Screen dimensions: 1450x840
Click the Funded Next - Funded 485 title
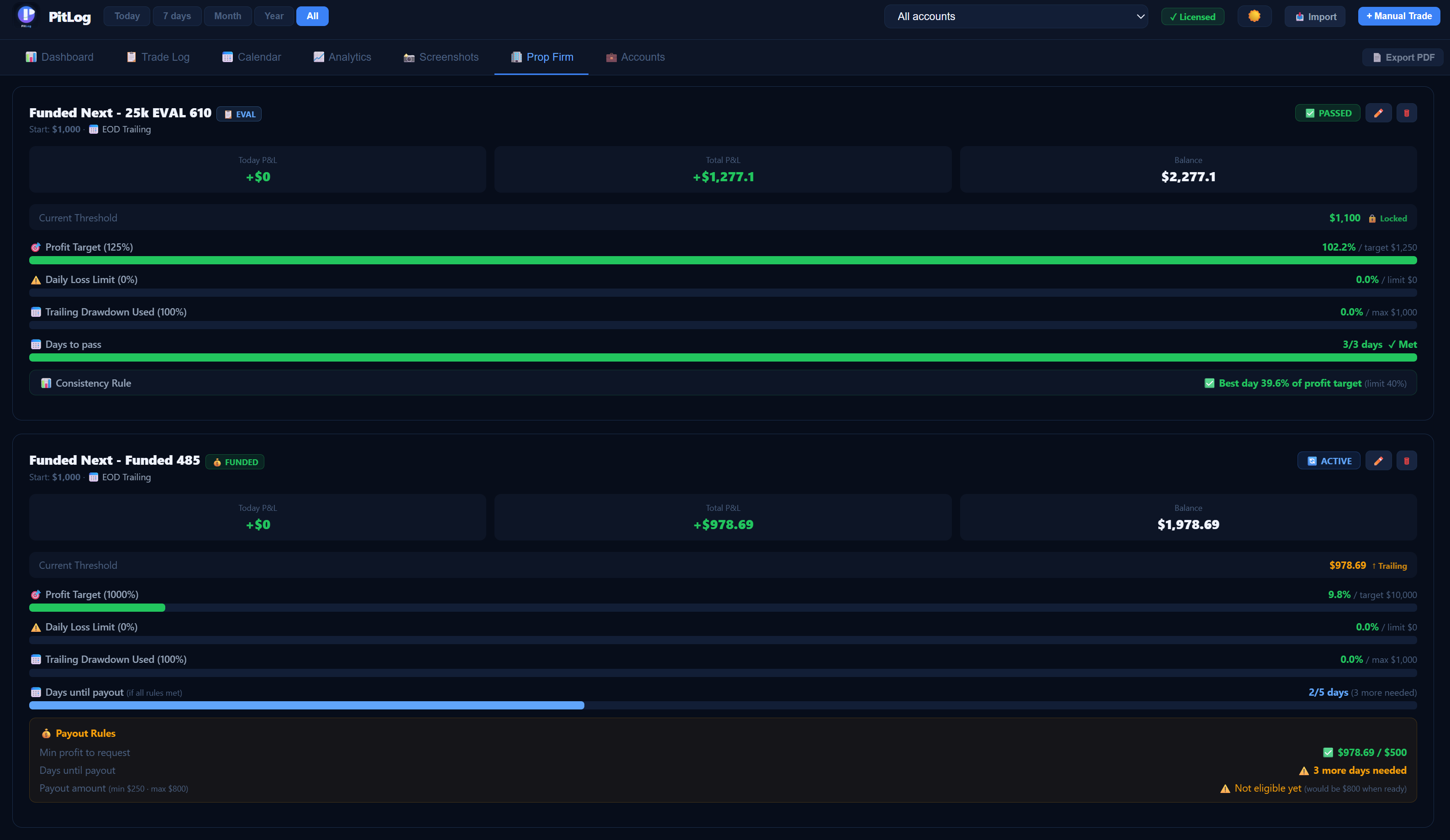click(x=115, y=461)
